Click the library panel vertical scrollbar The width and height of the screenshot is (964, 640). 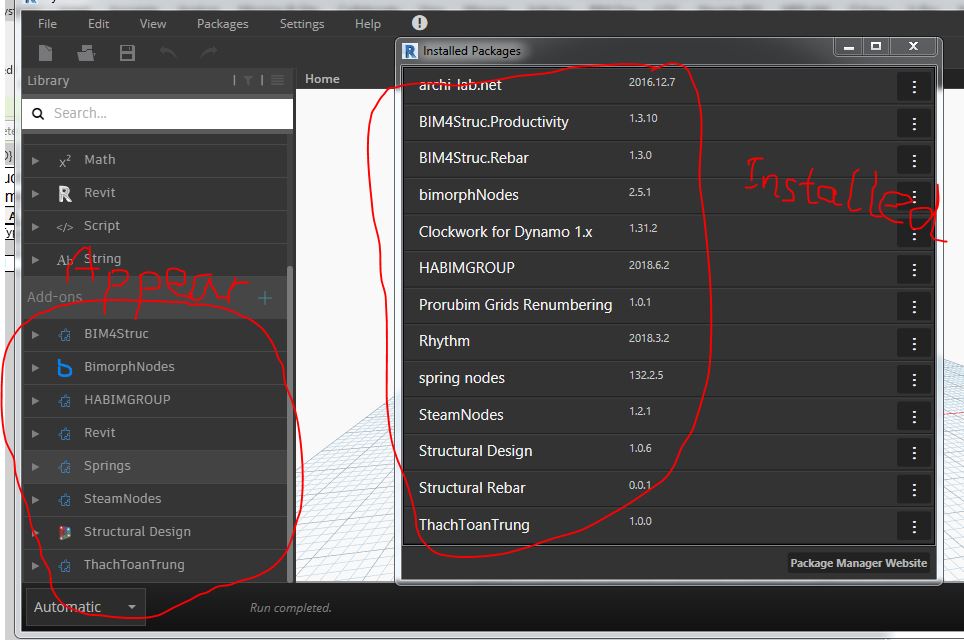(x=290, y=424)
